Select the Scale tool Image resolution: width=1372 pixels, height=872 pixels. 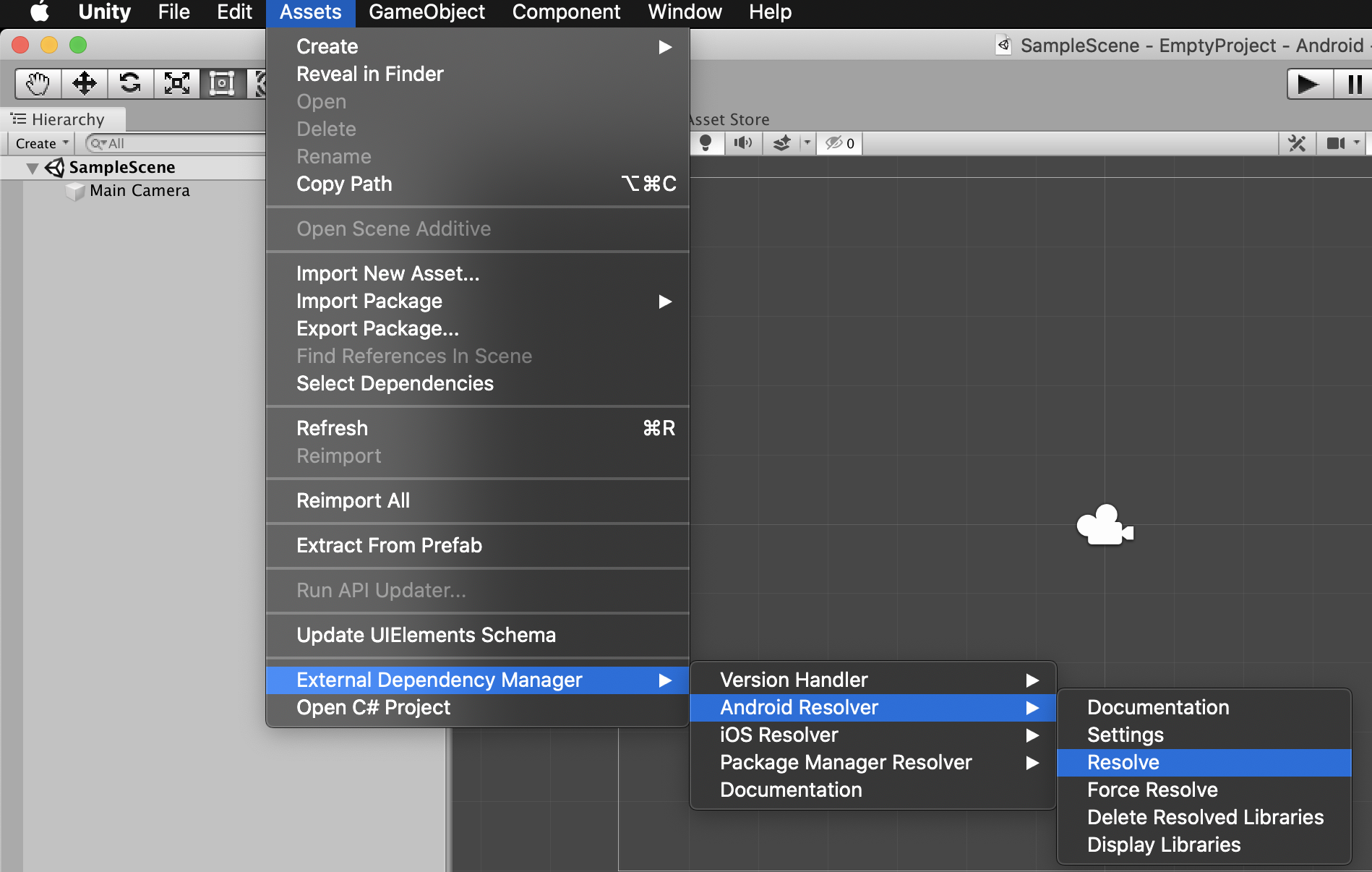(x=177, y=84)
